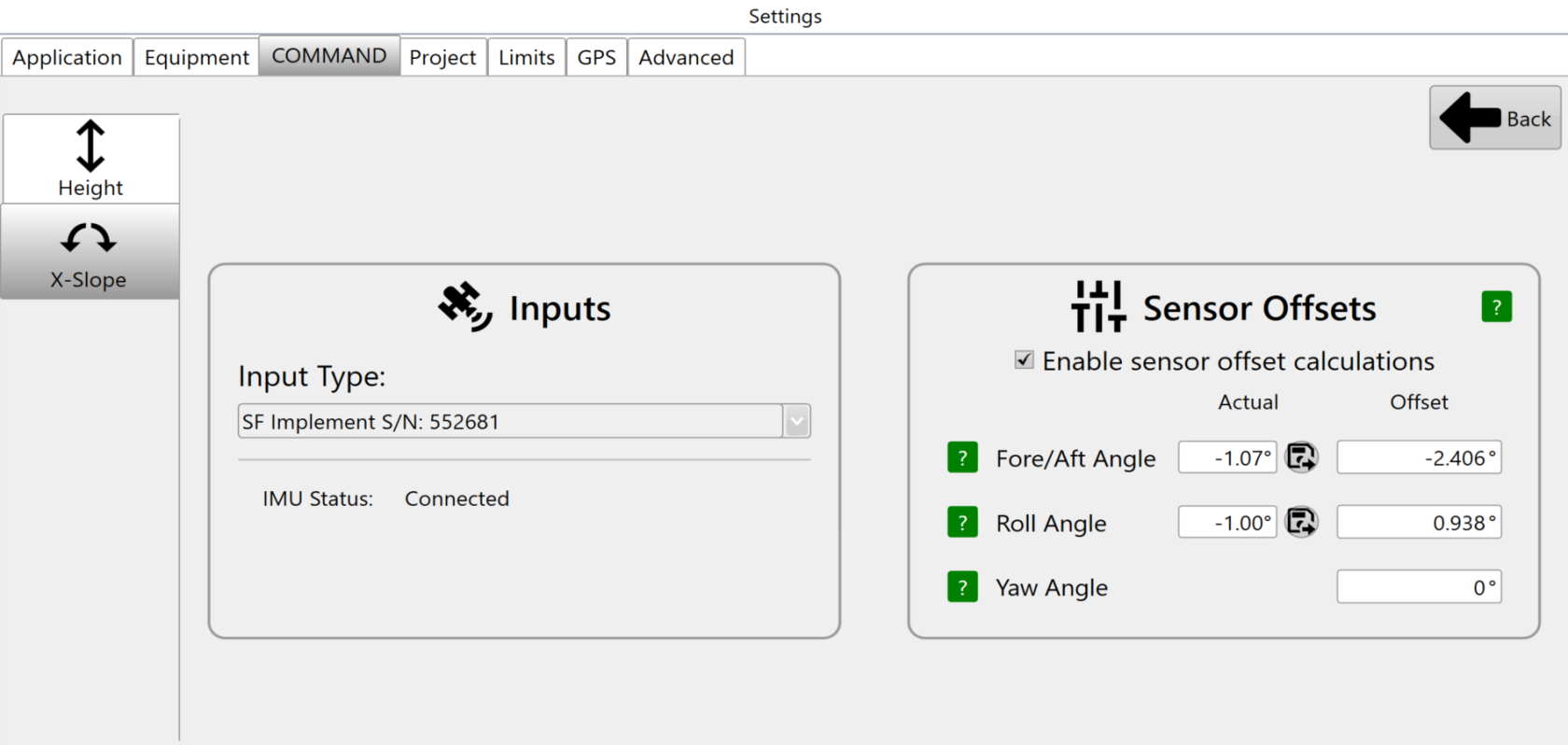Open the COMMAND tab
Screen dimensions: 1568x745
329,56
